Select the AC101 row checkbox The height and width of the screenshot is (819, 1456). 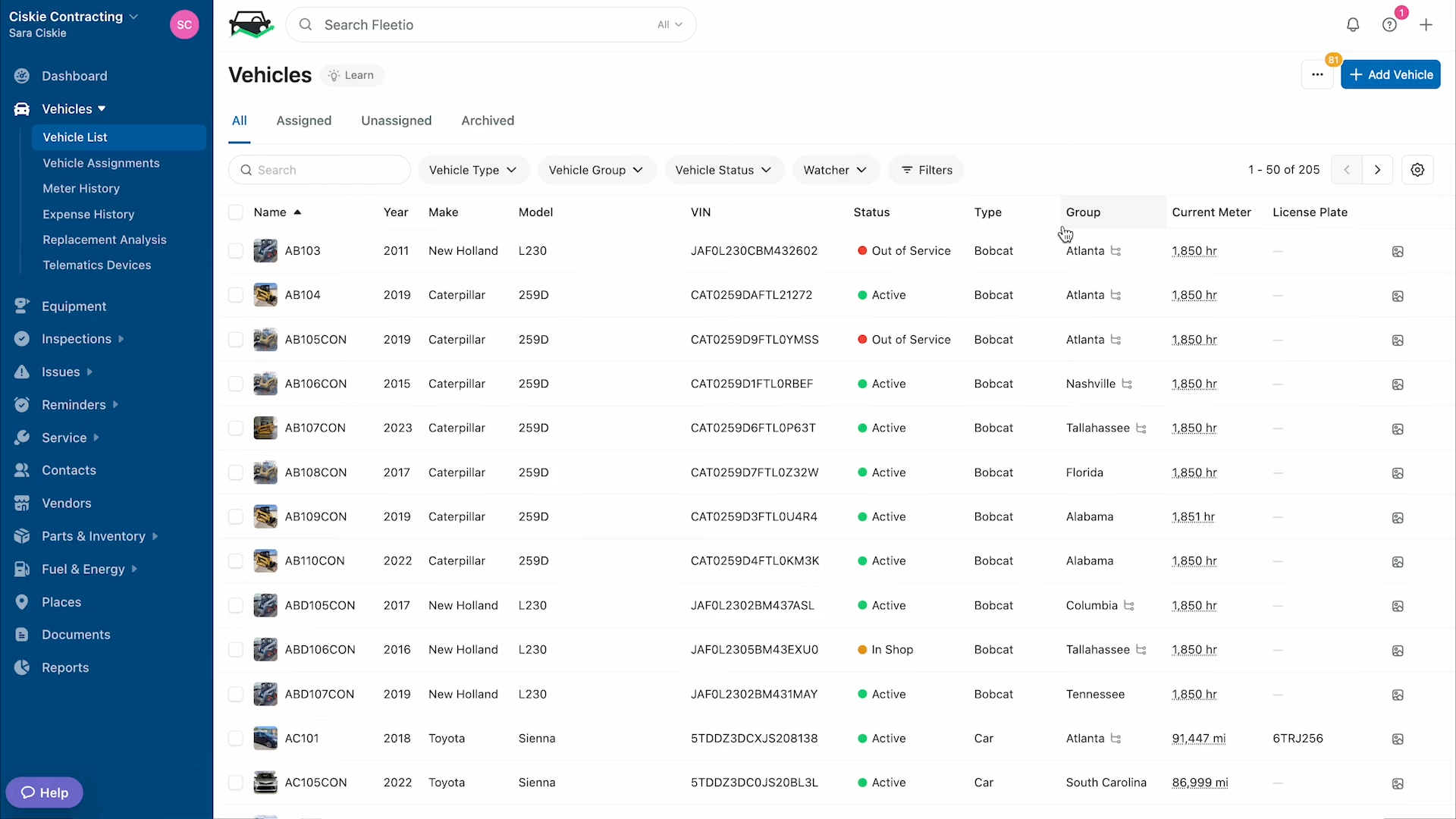[236, 739]
